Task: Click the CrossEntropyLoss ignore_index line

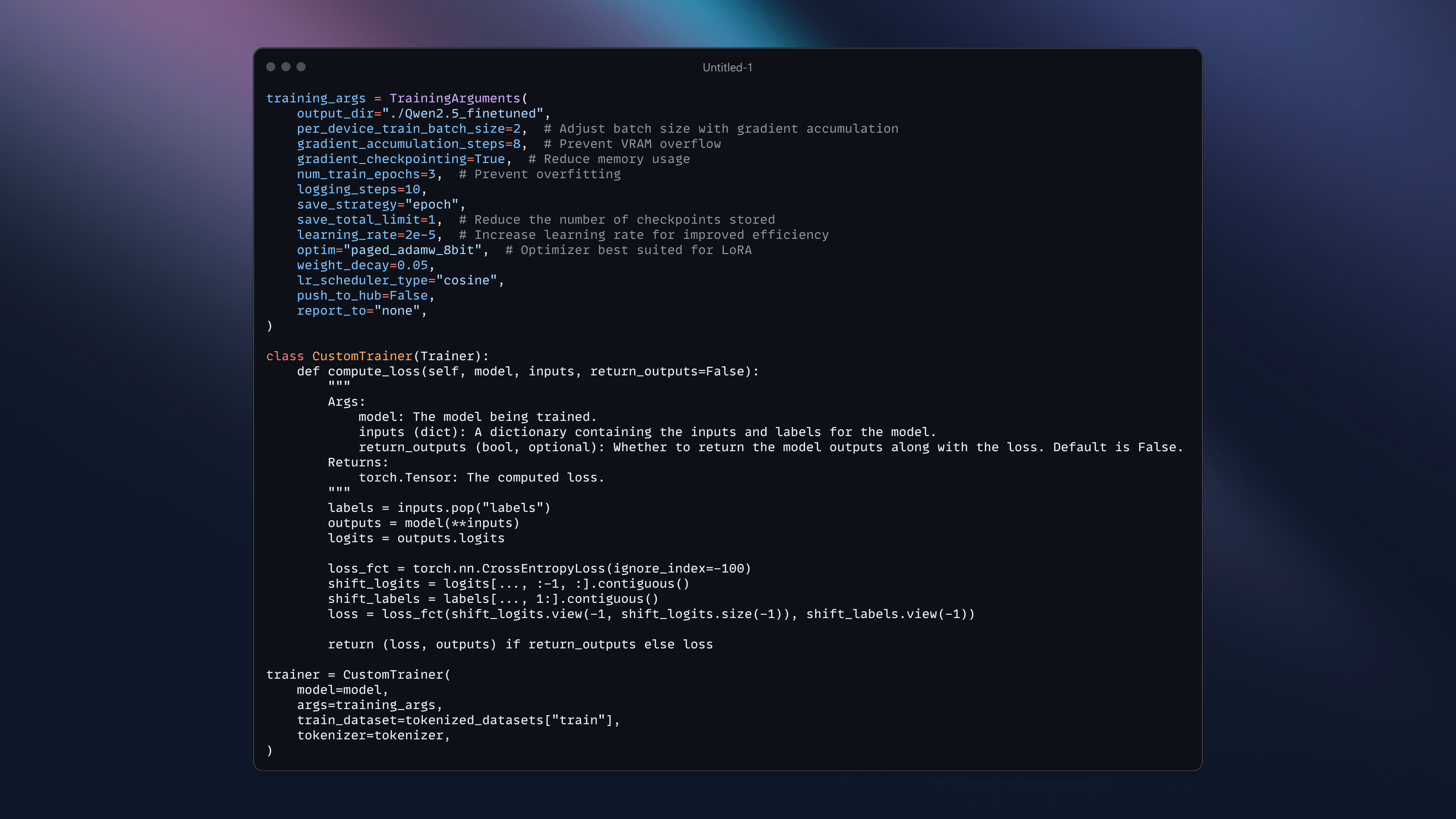Action: (539, 568)
